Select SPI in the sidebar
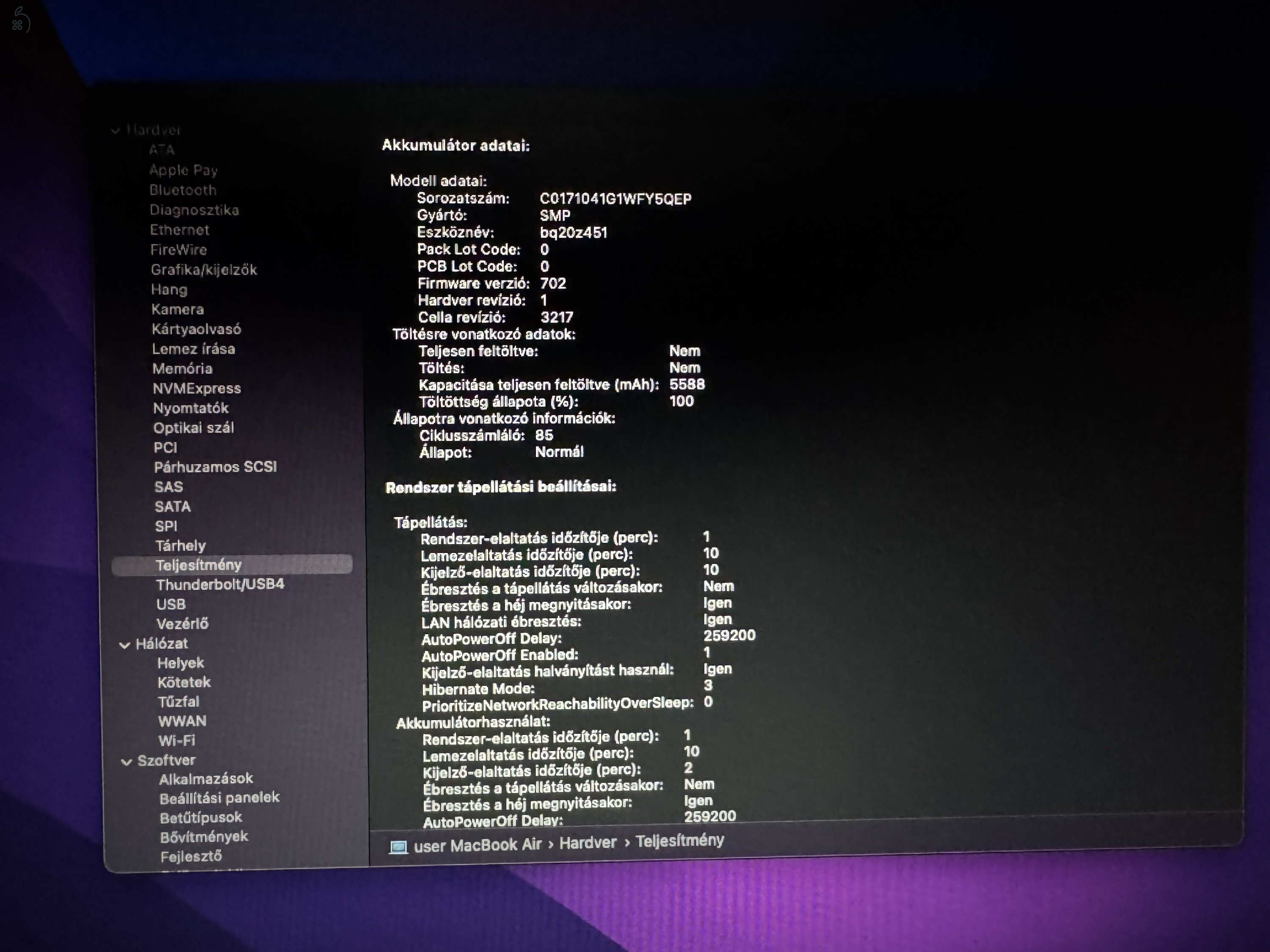 pyautogui.click(x=166, y=526)
